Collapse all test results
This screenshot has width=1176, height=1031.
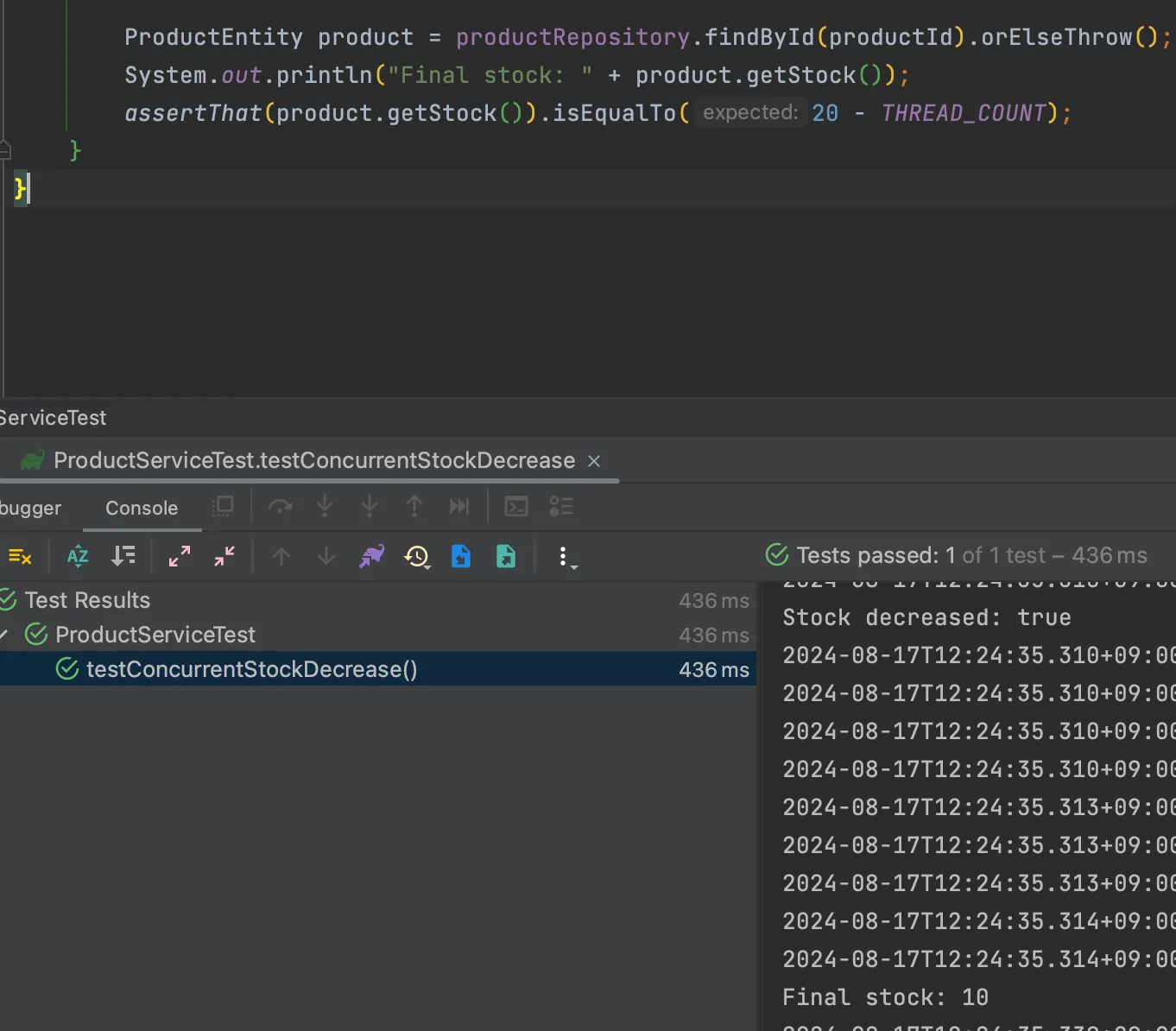click(224, 557)
